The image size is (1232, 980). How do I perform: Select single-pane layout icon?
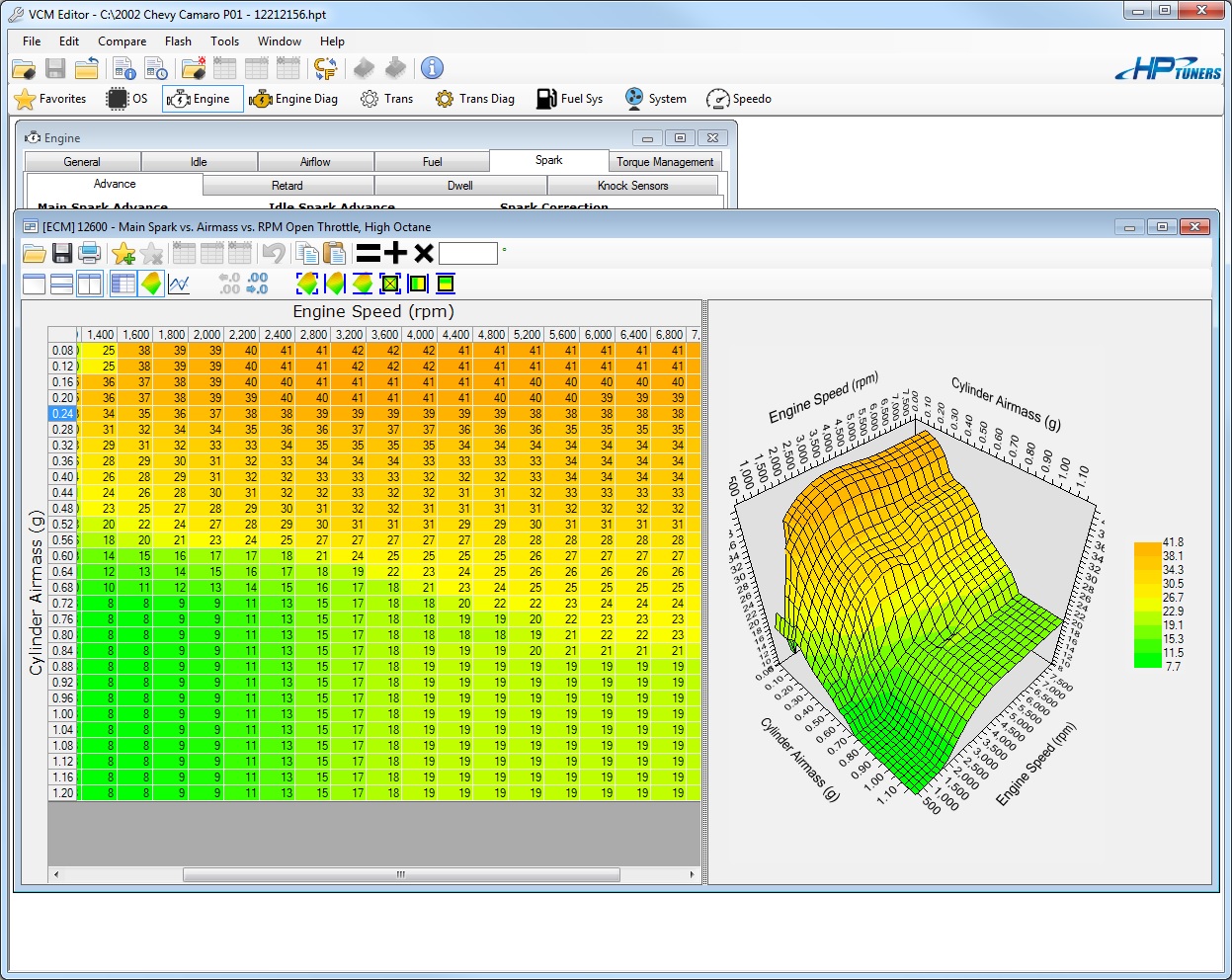click(x=34, y=285)
